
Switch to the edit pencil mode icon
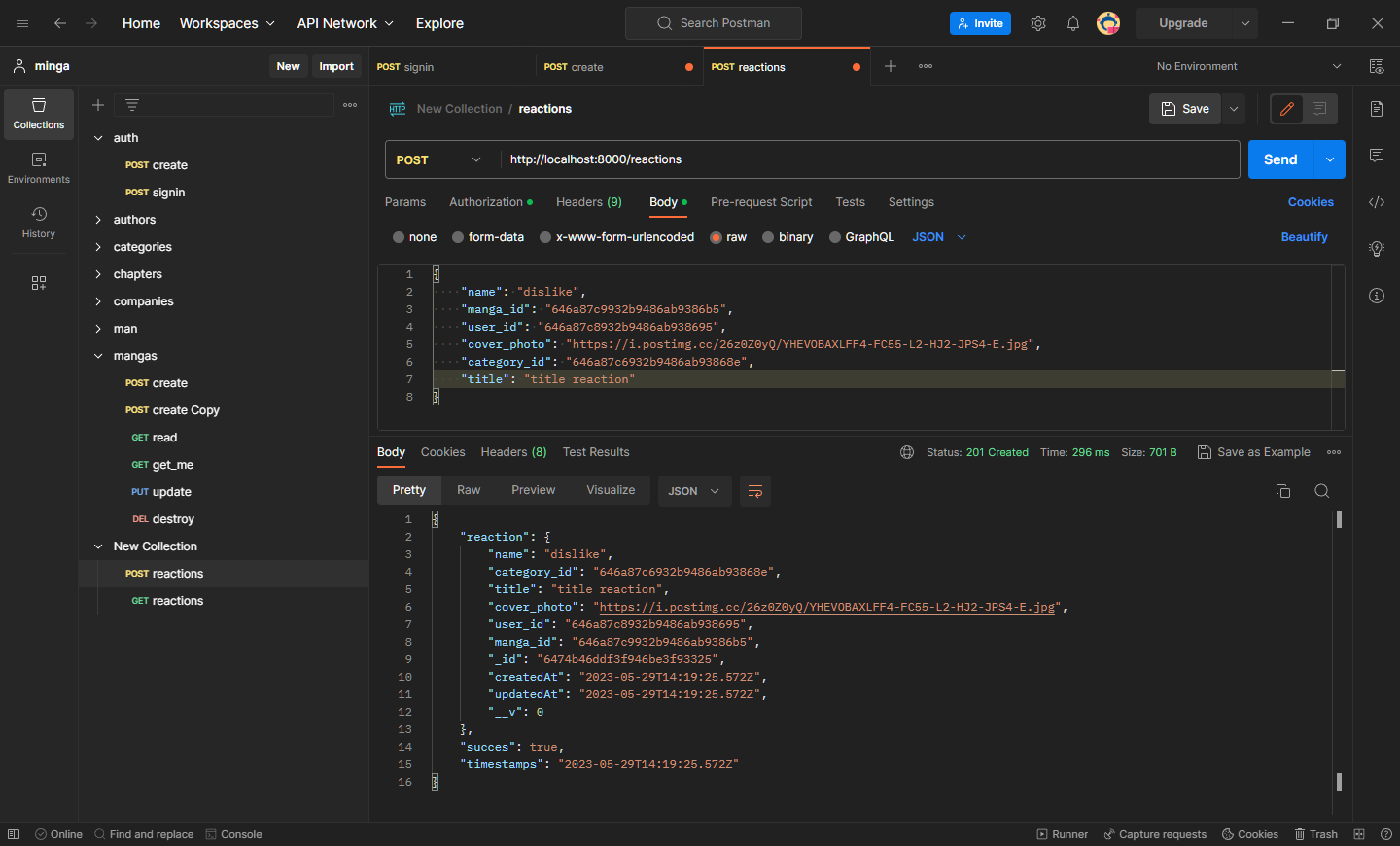pyautogui.click(x=1287, y=109)
